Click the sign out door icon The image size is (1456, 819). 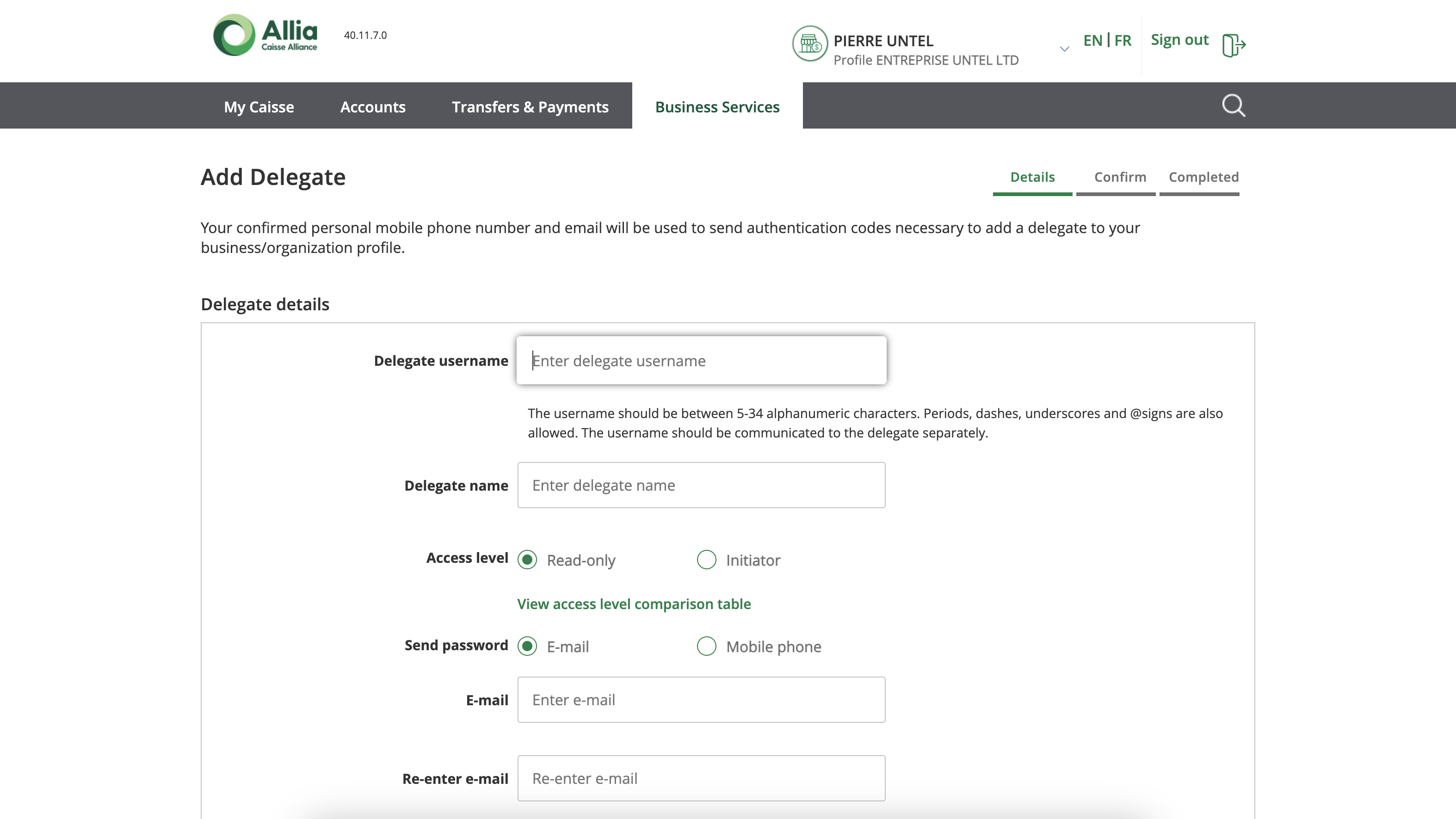pos(1234,45)
